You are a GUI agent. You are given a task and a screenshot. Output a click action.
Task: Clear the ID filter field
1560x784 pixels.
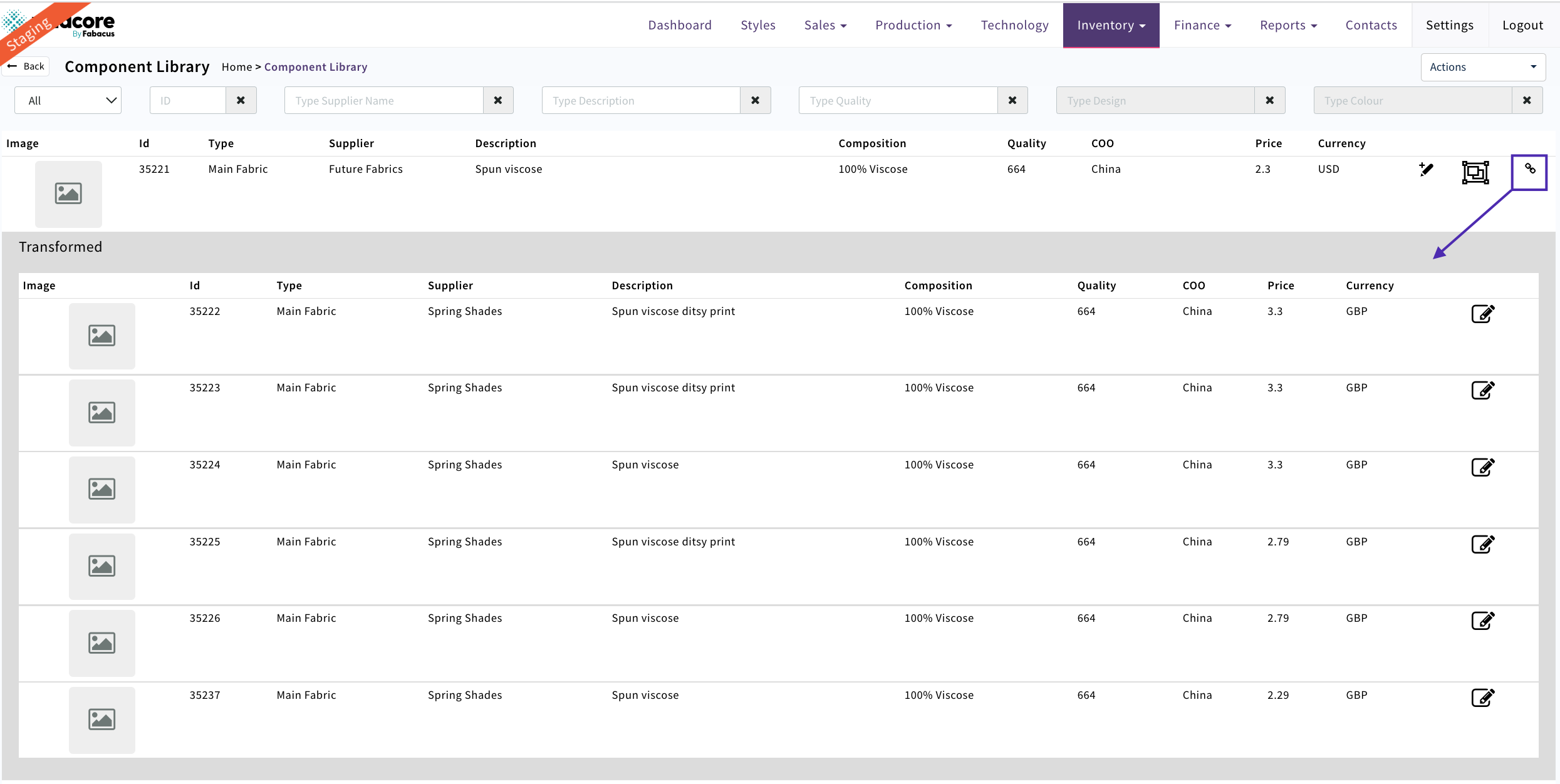pyautogui.click(x=241, y=100)
